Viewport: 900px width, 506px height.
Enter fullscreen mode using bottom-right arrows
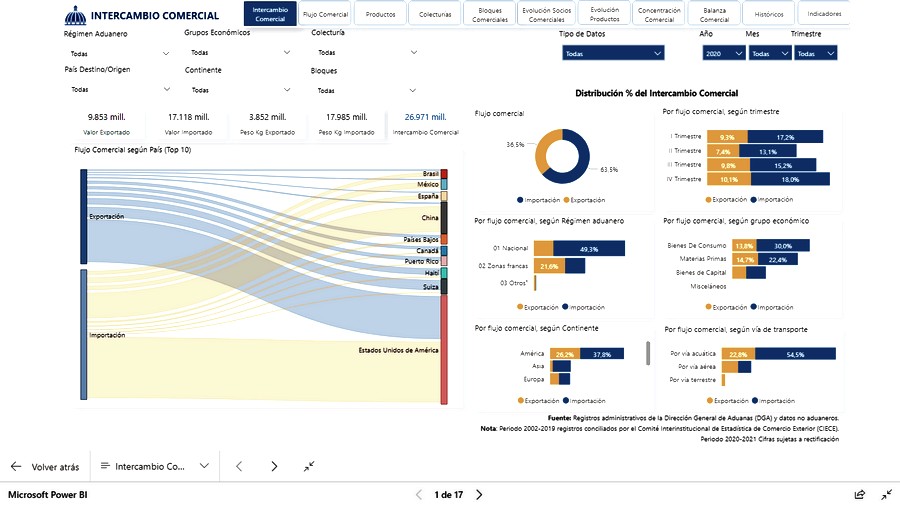coord(886,494)
